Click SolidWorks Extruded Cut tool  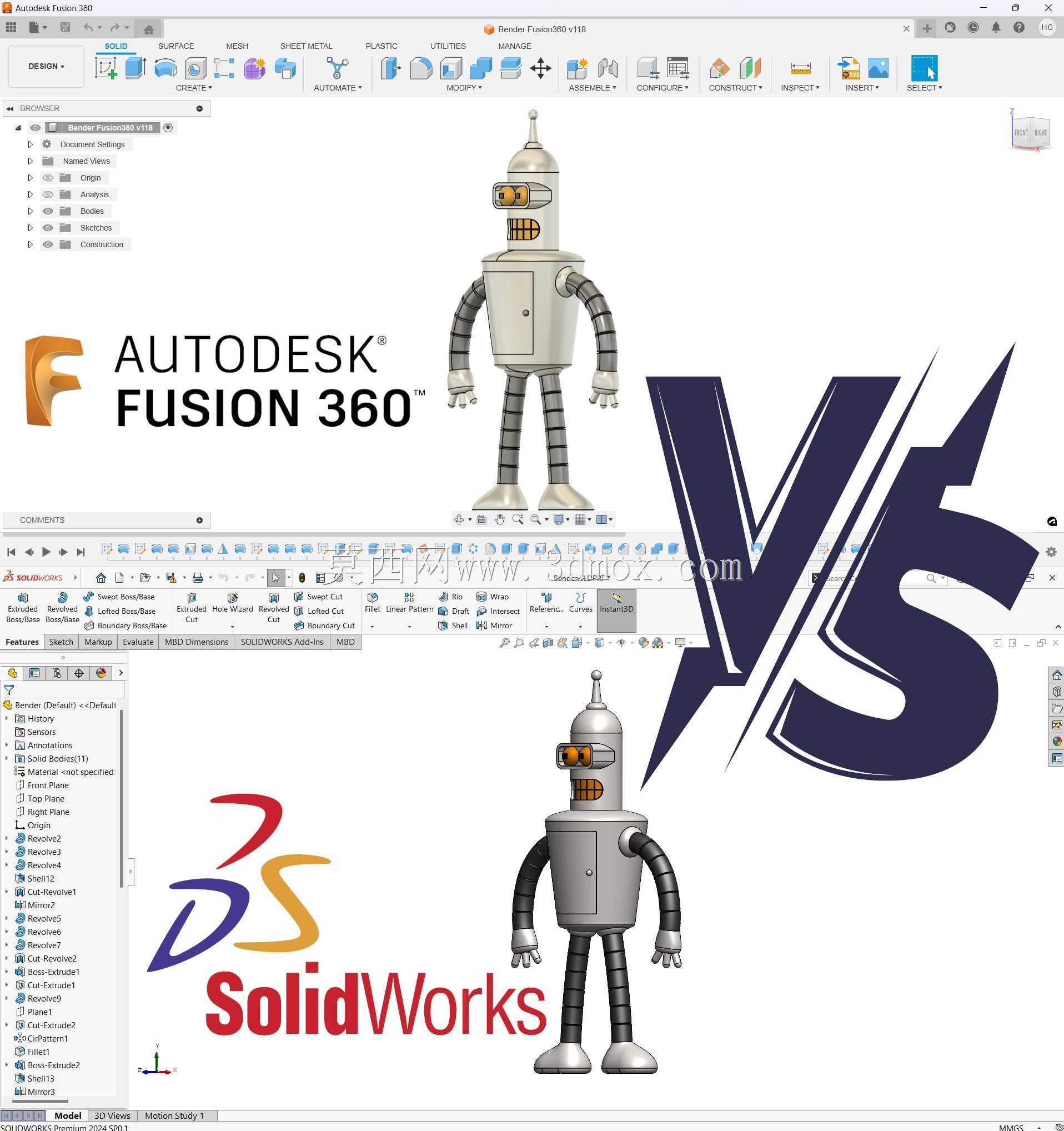coord(192,608)
